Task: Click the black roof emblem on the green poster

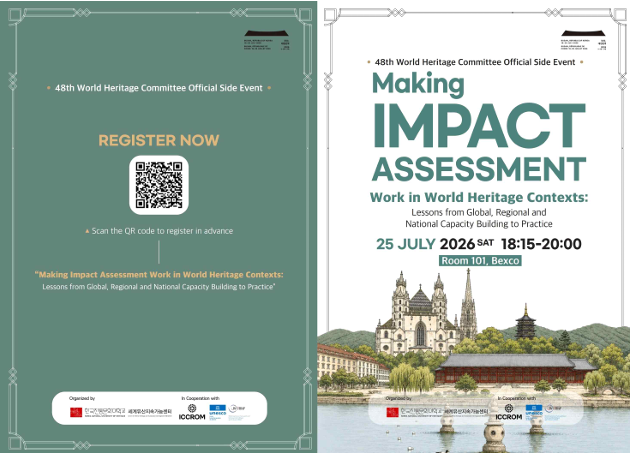Action: [x=267, y=33]
